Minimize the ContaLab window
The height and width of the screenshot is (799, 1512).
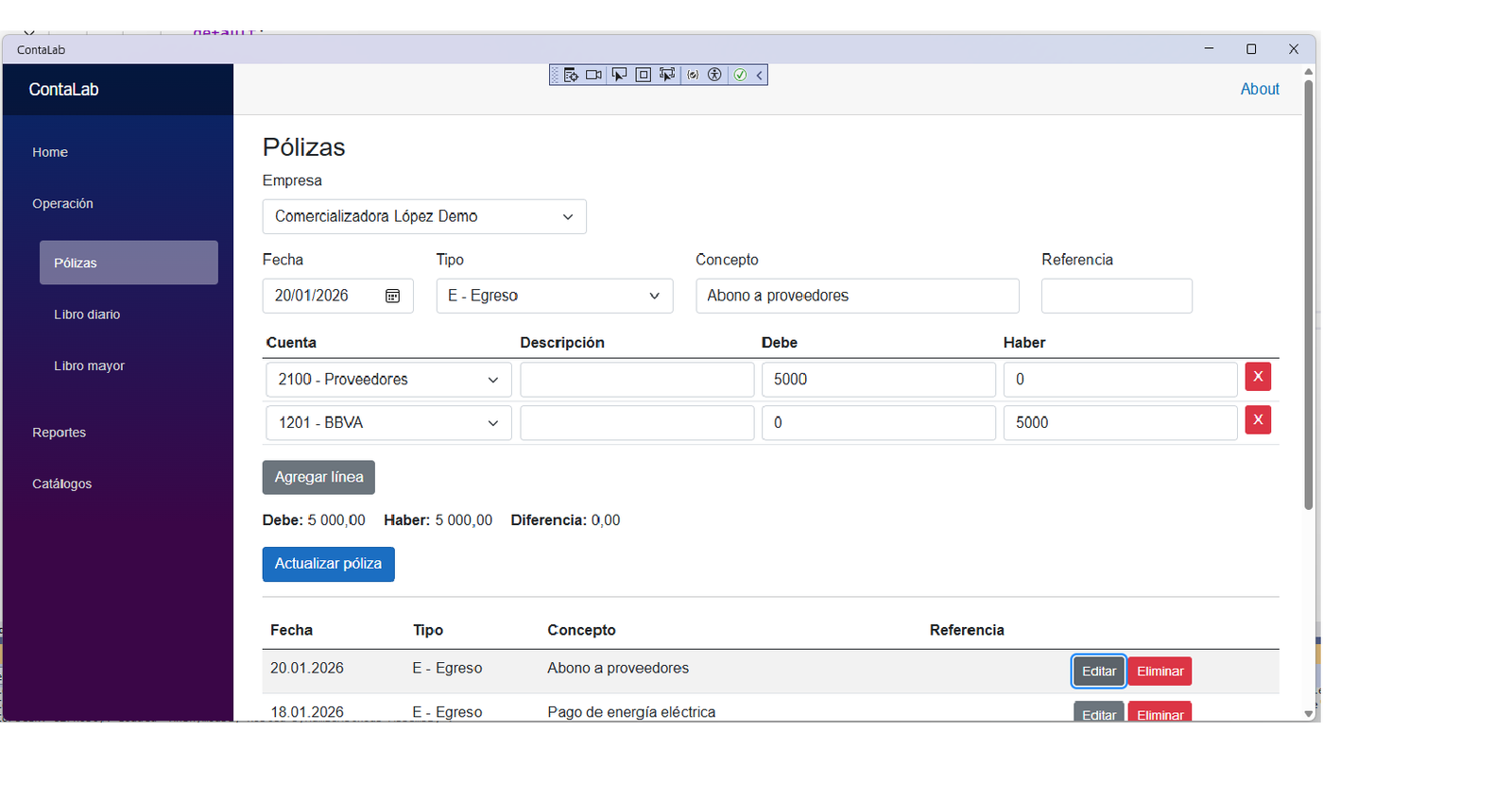1209,49
